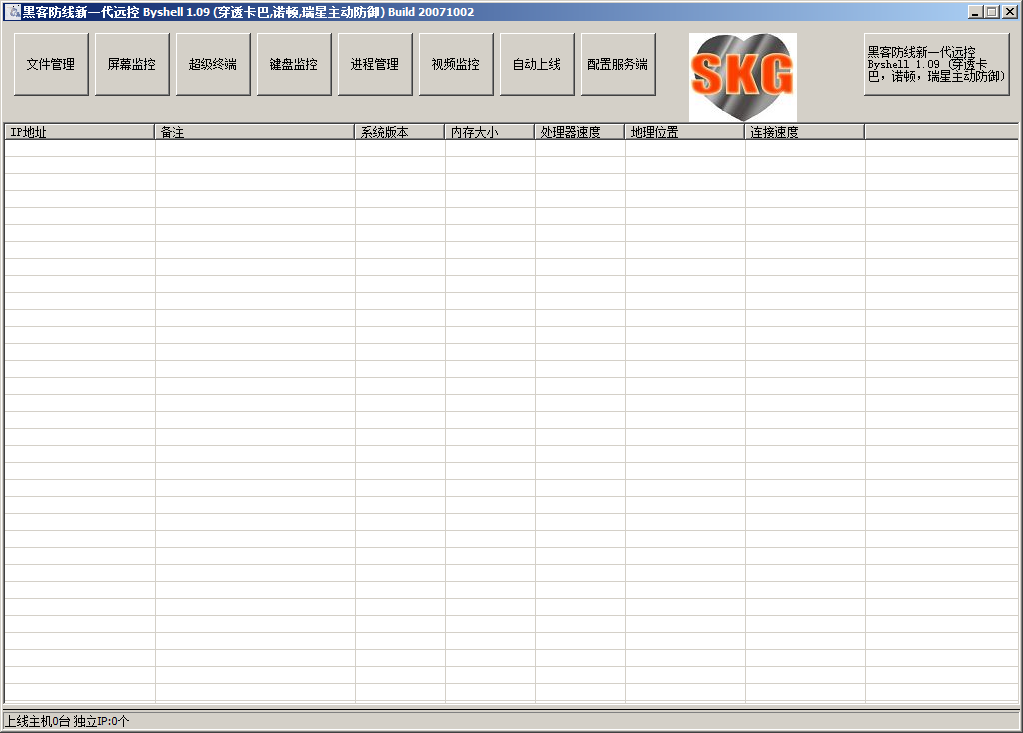Screen dimensions: 1023x733
Task: Select the 内存大小 column header
Action: pyautogui.click(x=490, y=132)
